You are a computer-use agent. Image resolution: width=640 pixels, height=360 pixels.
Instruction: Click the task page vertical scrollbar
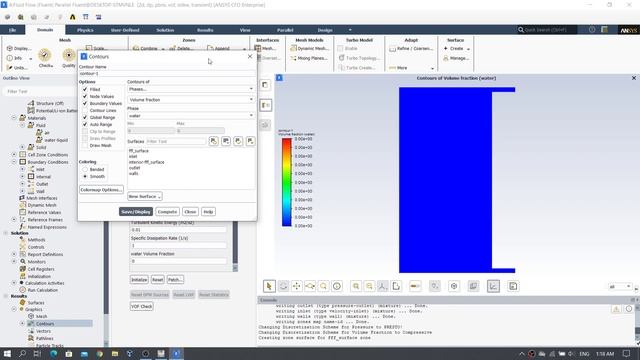(235, 247)
